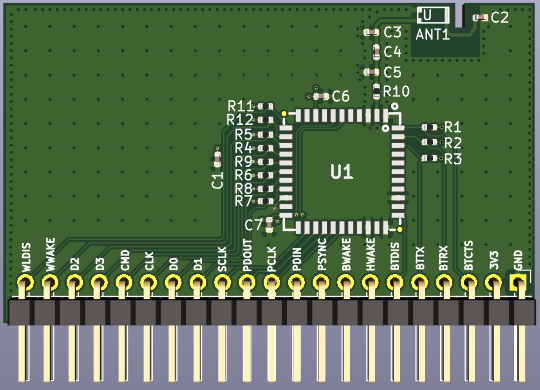Click the PDOUT pin pad
The image size is (540, 390).
click(247, 283)
